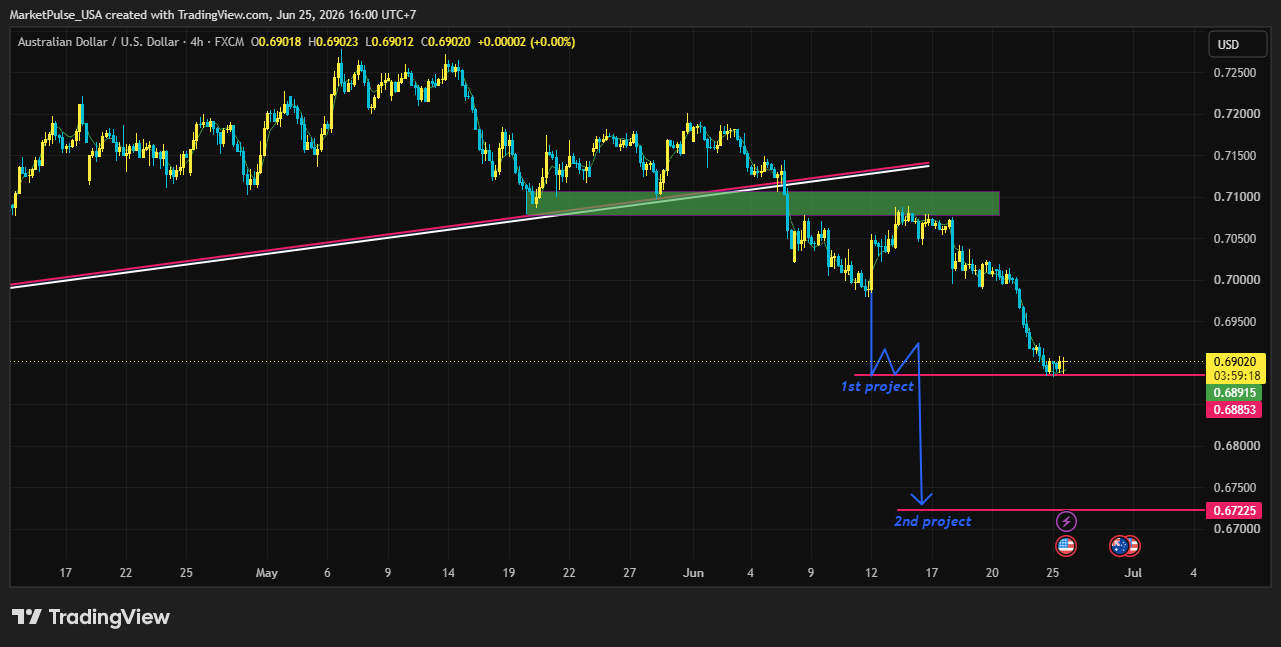Click the 0.67000 price axis label

tap(1235, 529)
